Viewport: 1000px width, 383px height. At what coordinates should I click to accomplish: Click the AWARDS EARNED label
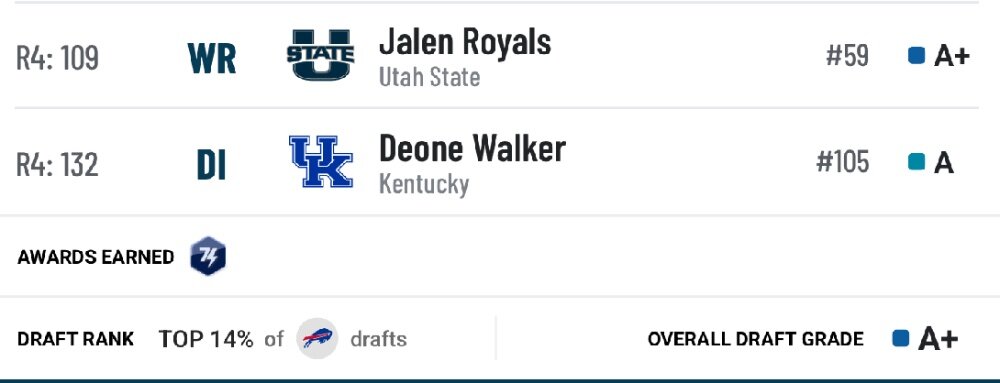(x=96, y=257)
